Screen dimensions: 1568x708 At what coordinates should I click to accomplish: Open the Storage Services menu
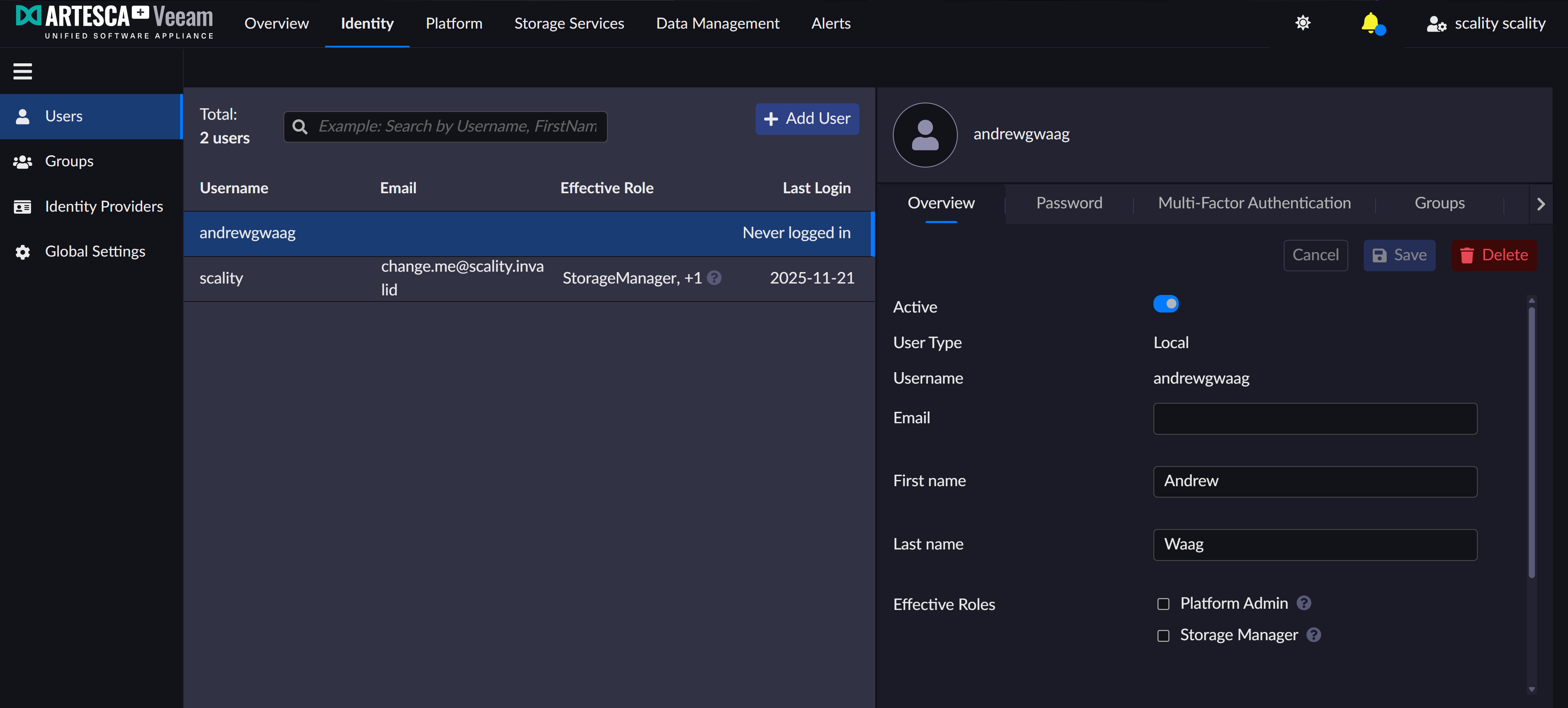click(x=569, y=23)
